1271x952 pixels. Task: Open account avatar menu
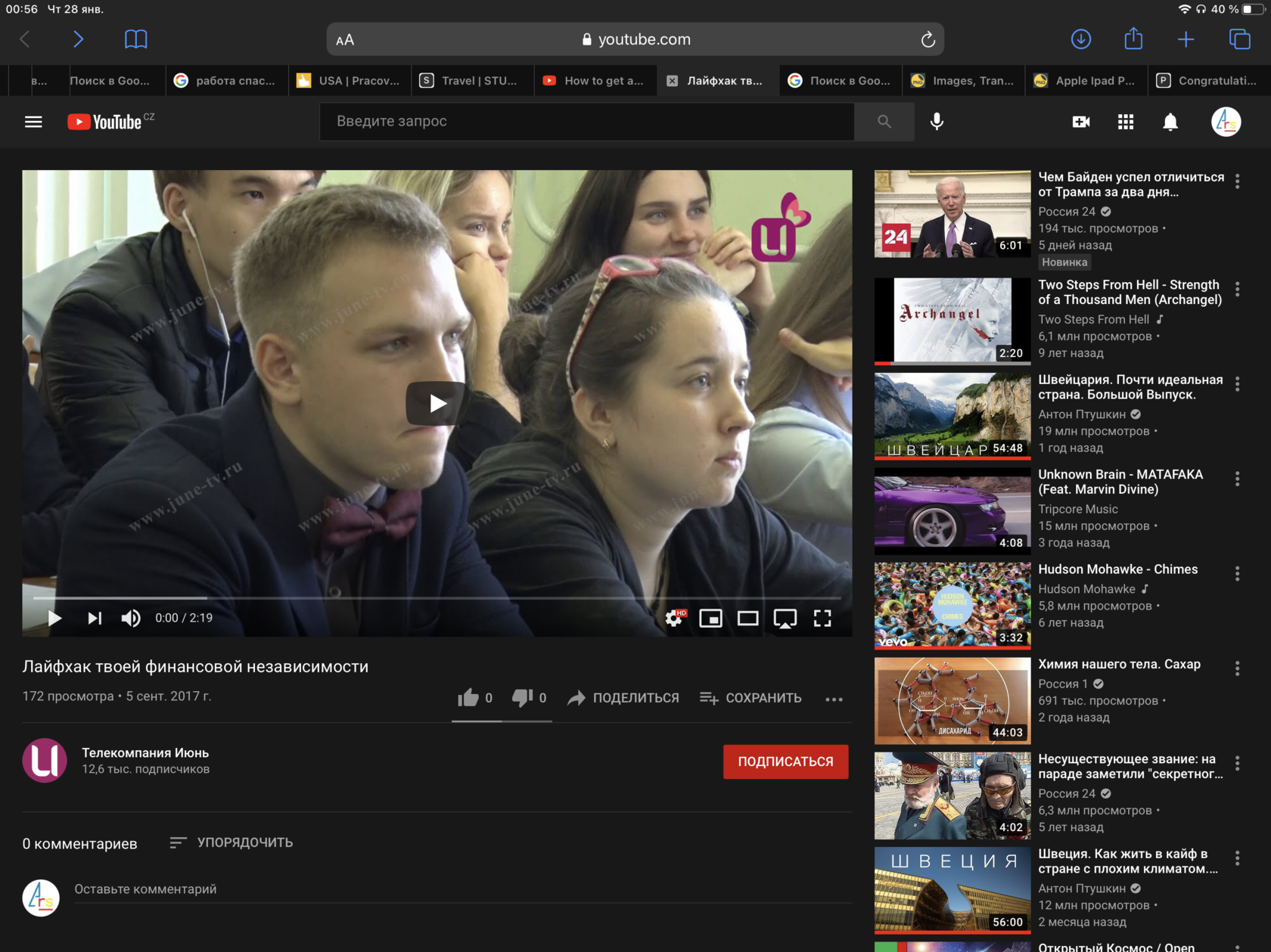point(1226,122)
